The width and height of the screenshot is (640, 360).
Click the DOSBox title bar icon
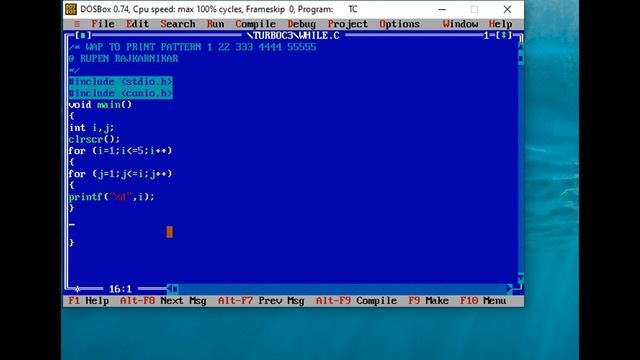(71, 9)
